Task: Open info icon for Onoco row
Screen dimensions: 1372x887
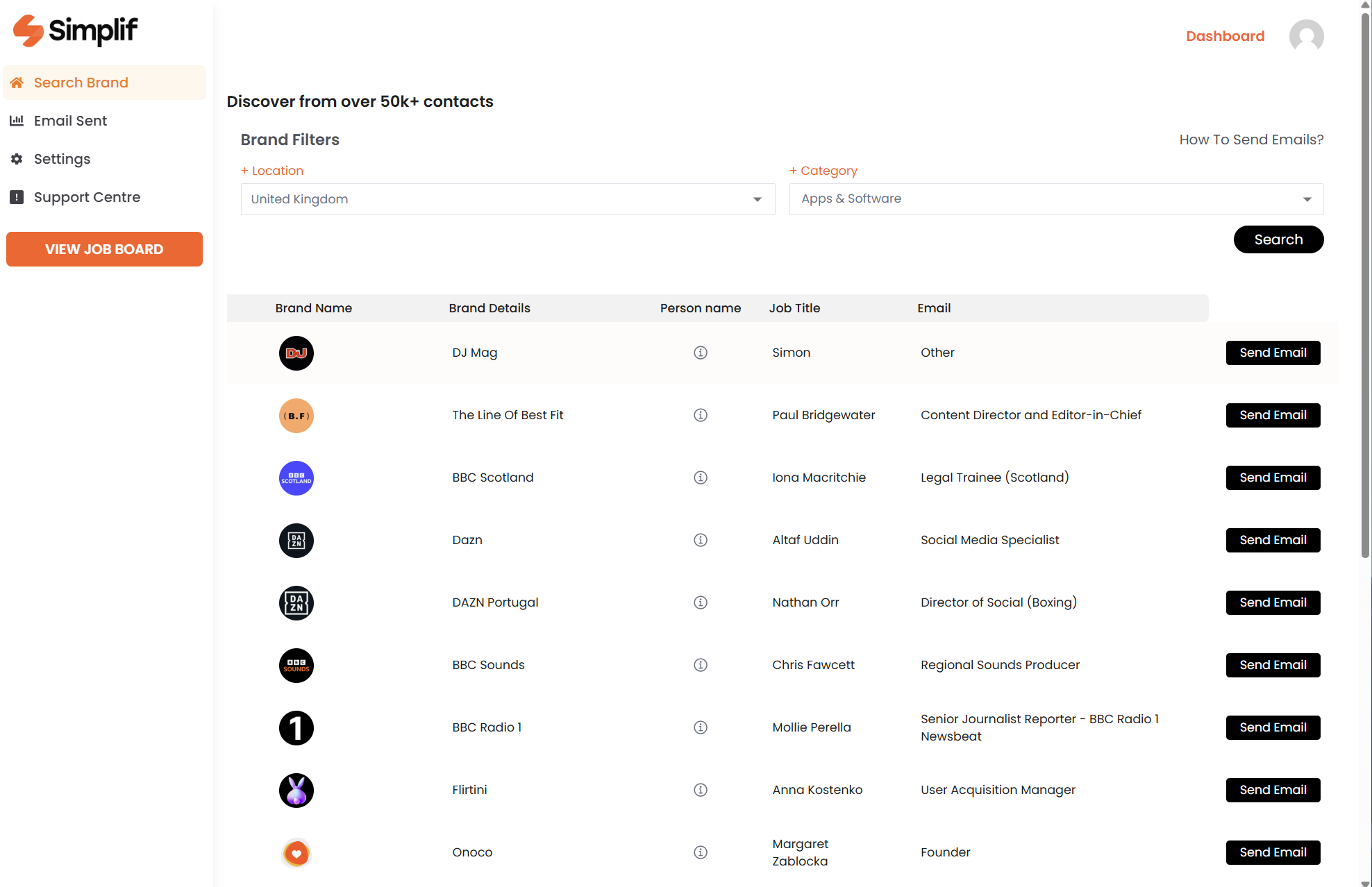Action: 700,852
